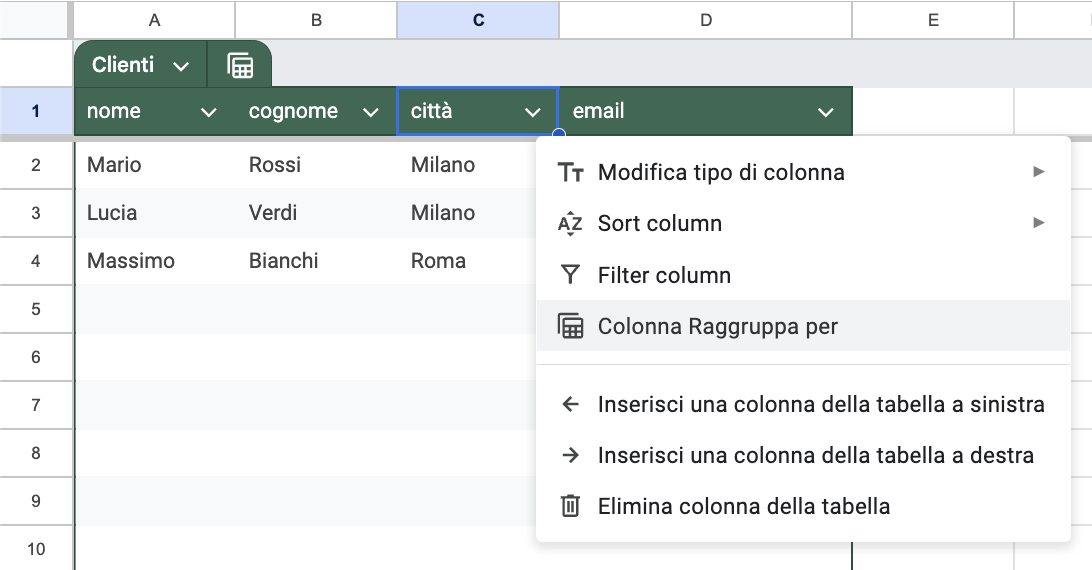Viewport: 1092px width, 570px height.
Task: Select row 3 header
Action: click(36, 213)
